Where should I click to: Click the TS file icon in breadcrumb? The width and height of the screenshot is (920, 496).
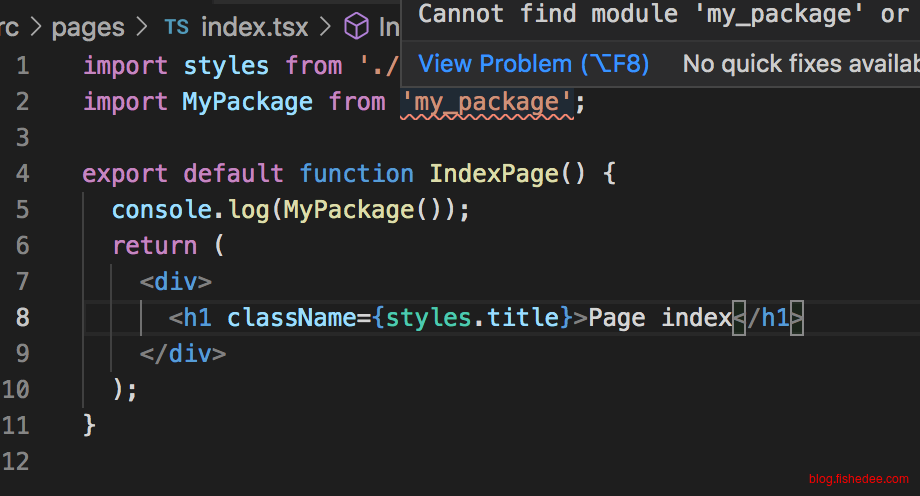pyautogui.click(x=176, y=27)
